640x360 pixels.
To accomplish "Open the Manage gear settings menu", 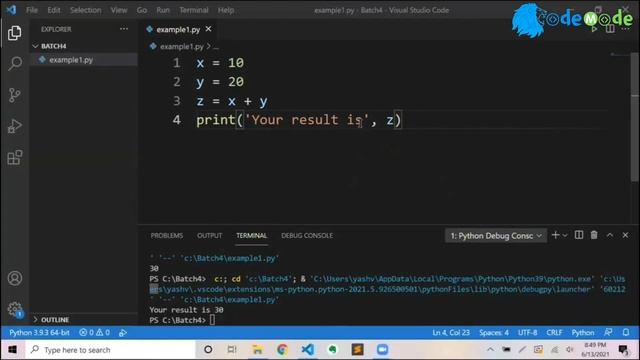I will (15, 309).
